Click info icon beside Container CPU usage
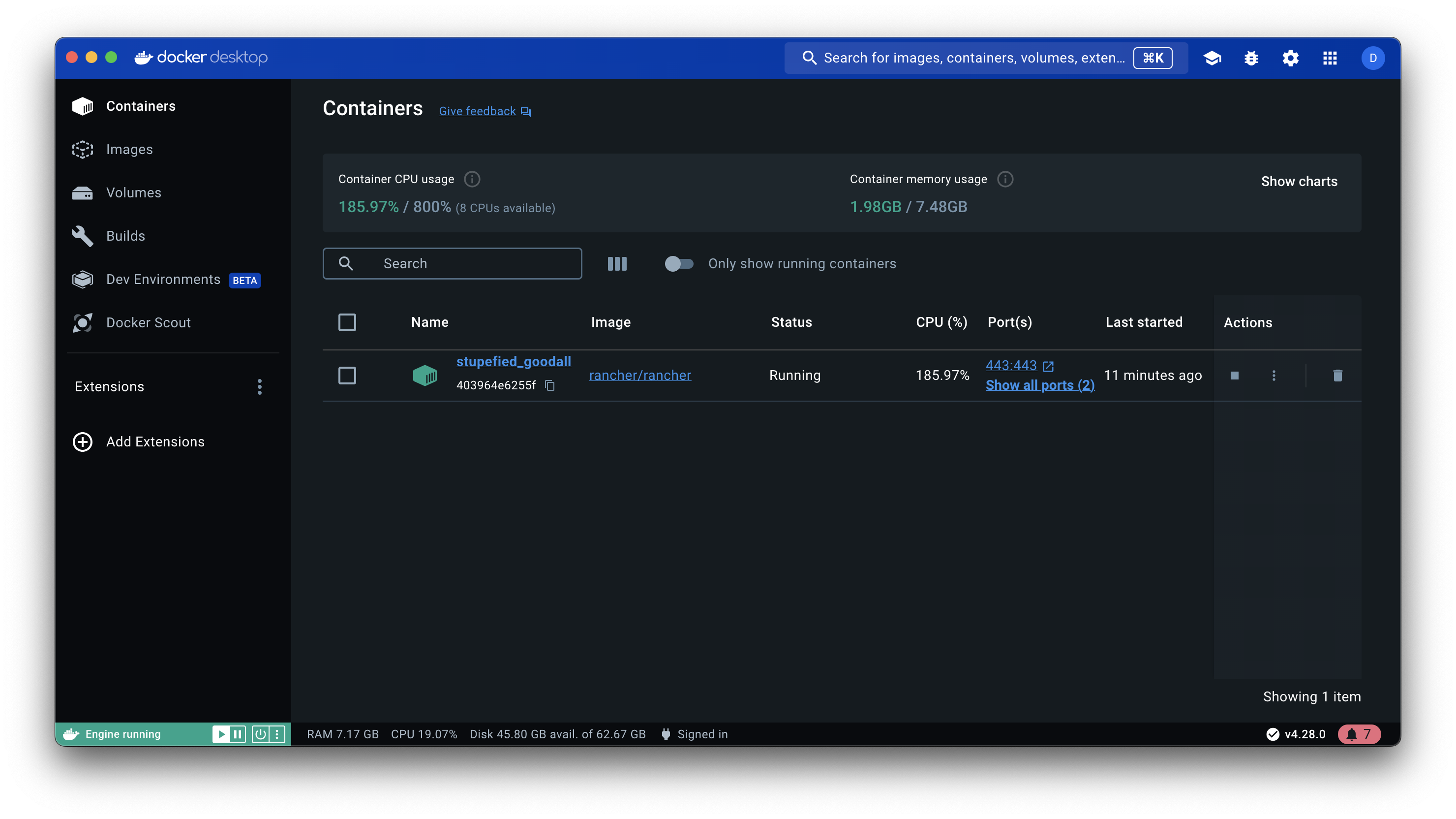This screenshot has width=1456, height=819. (x=472, y=179)
